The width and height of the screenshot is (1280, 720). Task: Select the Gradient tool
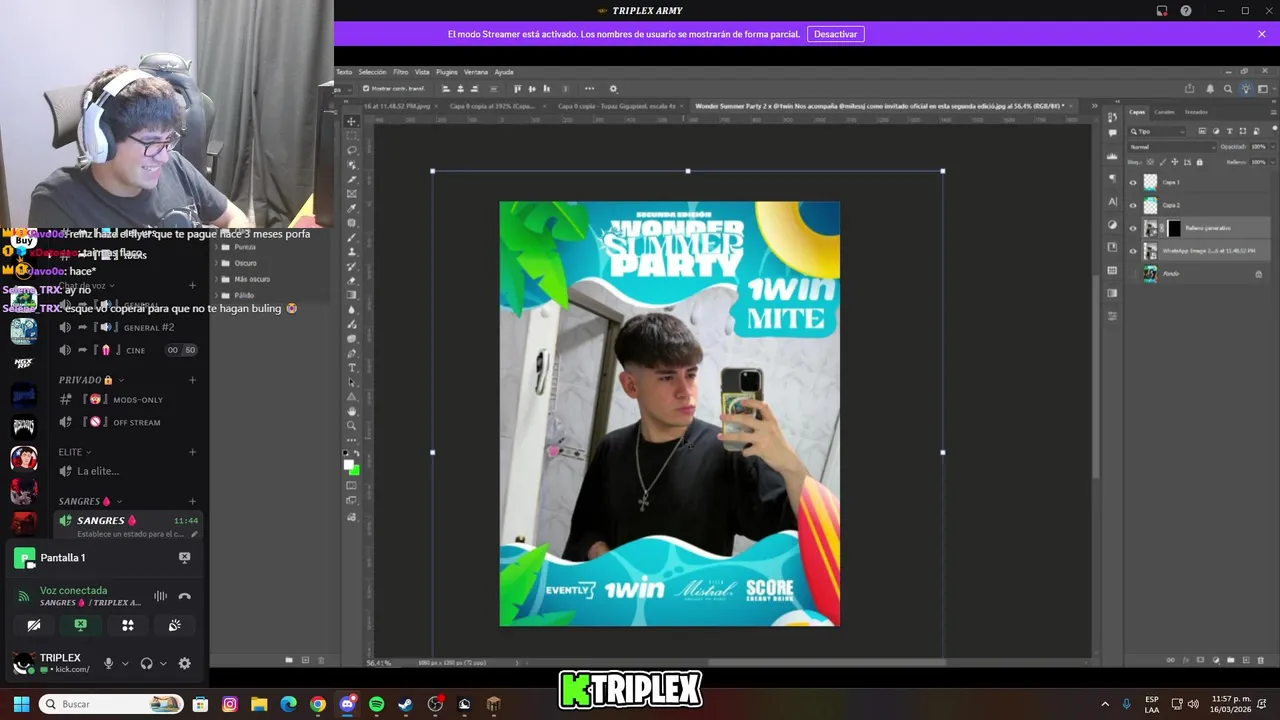click(351, 295)
